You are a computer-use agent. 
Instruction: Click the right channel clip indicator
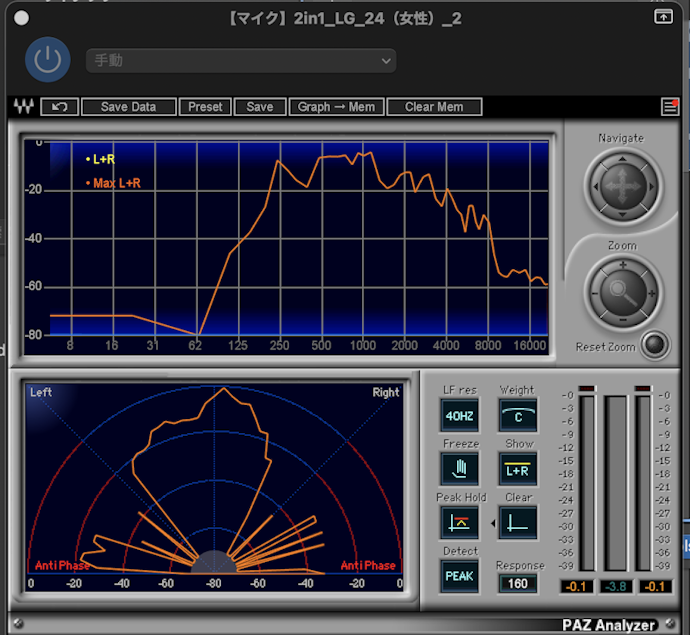click(x=643, y=388)
